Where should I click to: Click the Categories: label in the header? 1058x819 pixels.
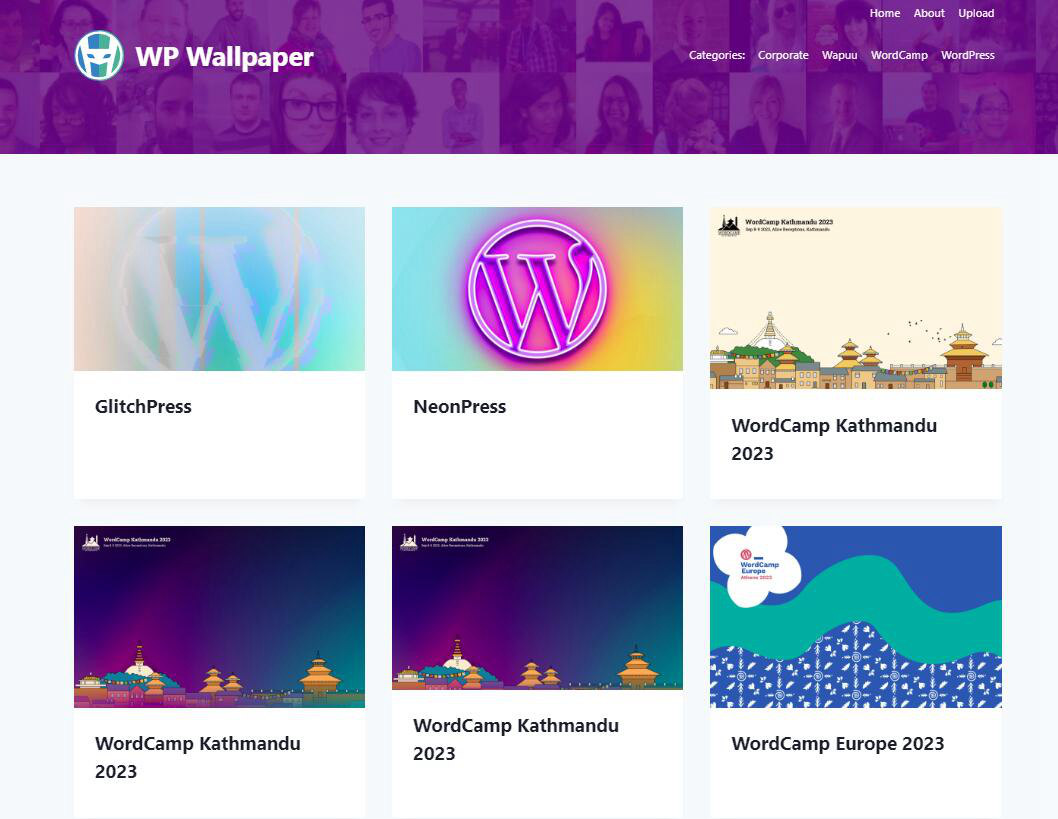click(x=717, y=55)
